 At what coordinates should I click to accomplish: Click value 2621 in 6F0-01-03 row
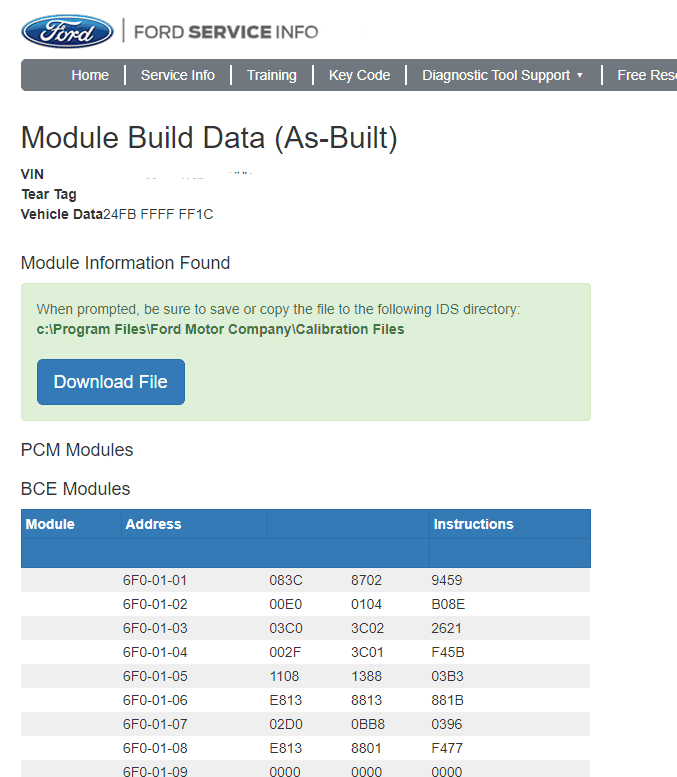click(x=447, y=628)
